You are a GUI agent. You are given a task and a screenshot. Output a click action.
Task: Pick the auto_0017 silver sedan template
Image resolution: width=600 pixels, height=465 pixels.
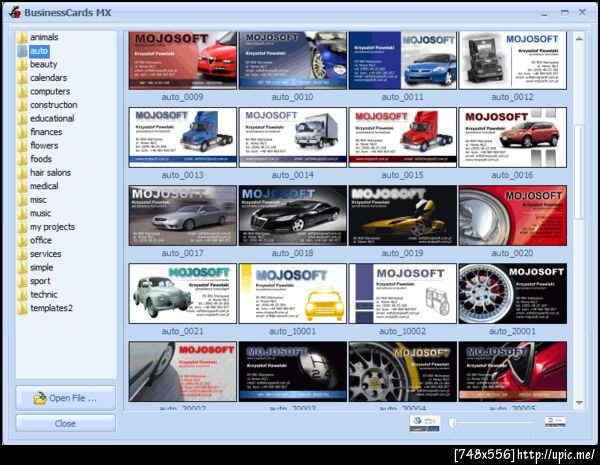coord(183,215)
